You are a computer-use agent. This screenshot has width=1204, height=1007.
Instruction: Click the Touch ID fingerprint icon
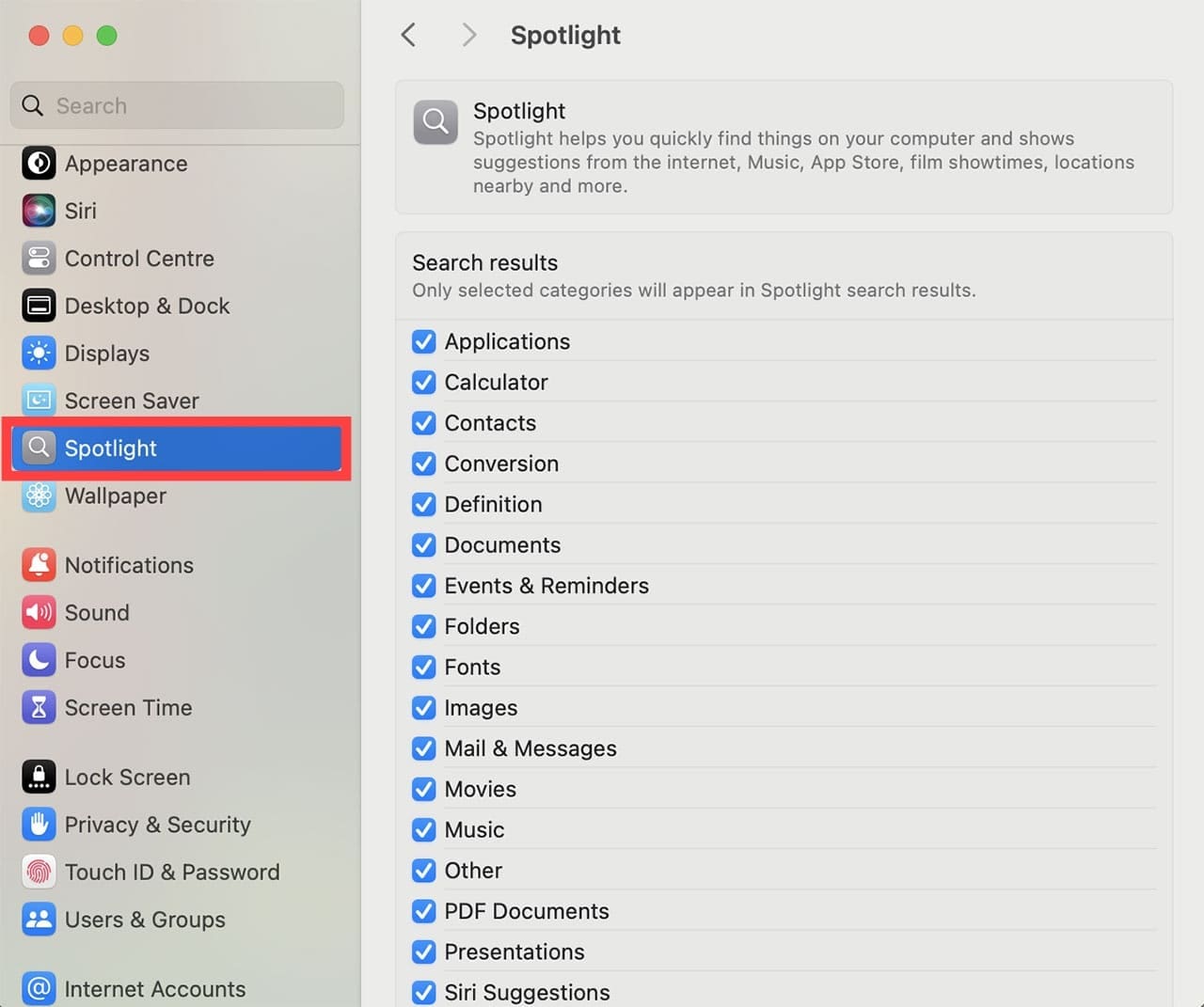point(39,873)
